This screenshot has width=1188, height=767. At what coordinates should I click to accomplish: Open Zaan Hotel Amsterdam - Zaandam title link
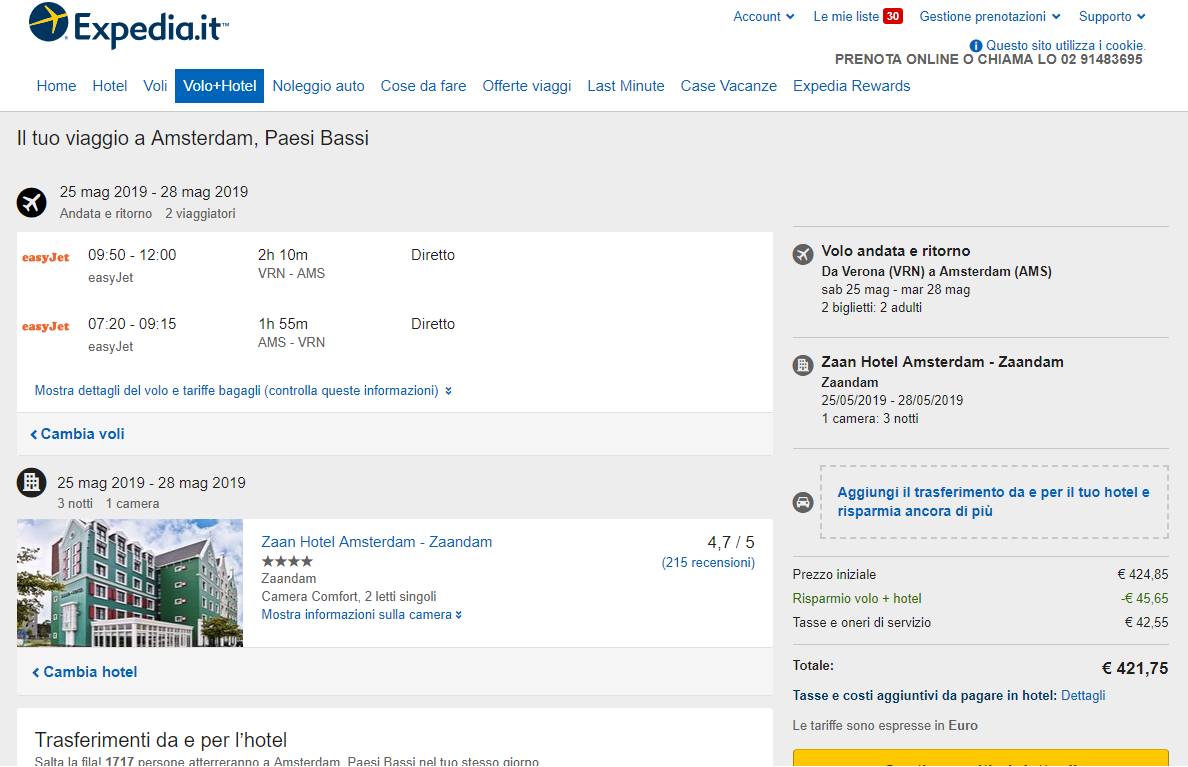coord(377,542)
